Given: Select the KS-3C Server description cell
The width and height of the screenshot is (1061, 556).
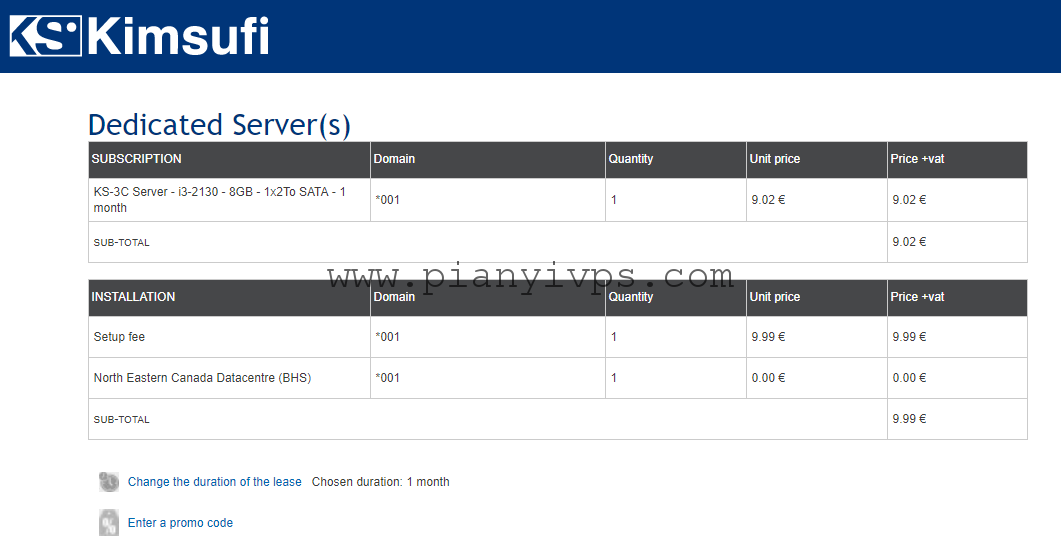Looking at the screenshot, I should pos(229,200).
